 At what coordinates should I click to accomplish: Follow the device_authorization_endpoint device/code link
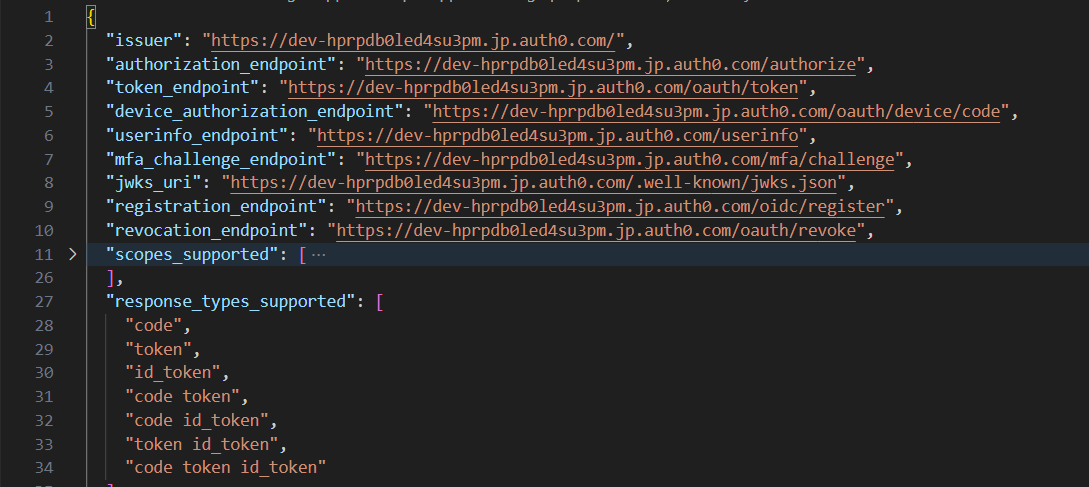click(716, 112)
